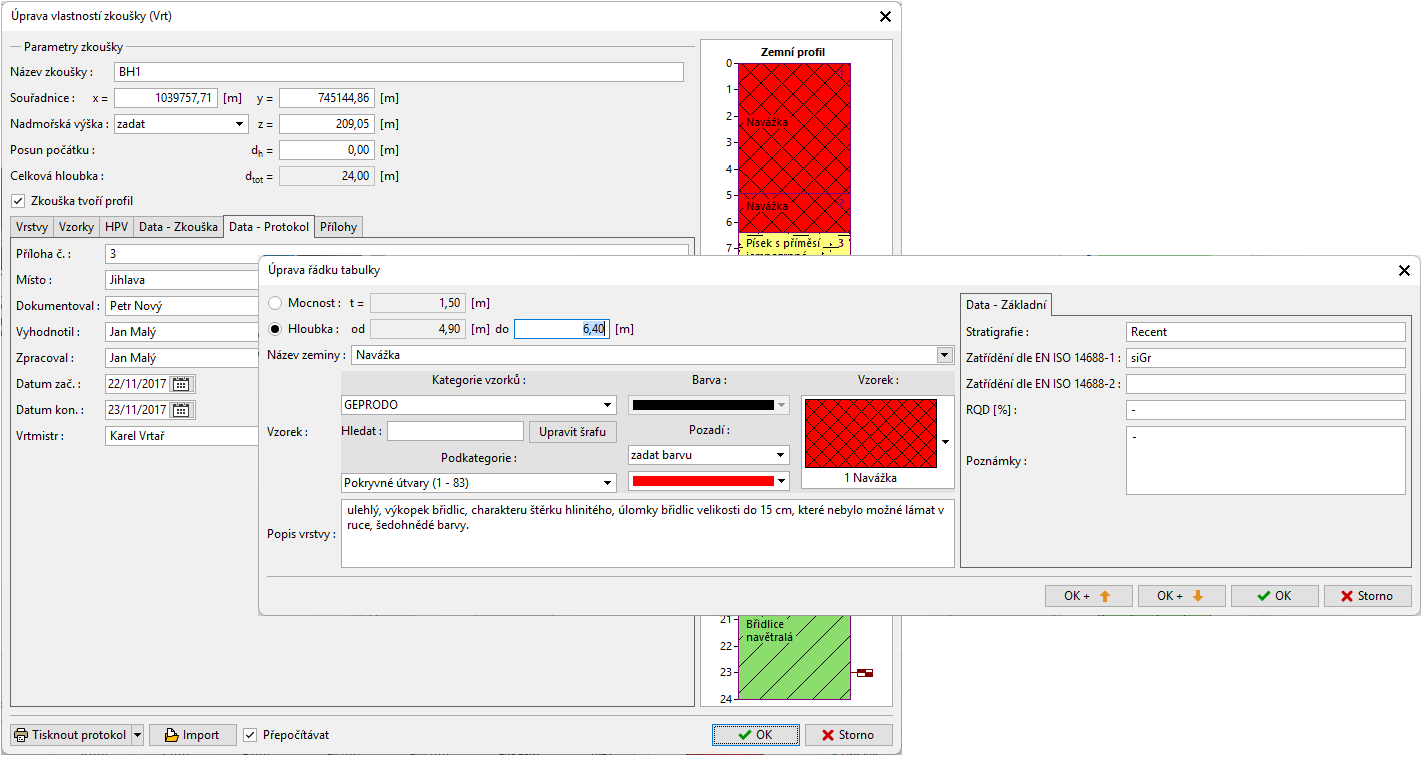Select the Mocnost radio button
The height and width of the screenshot is (762, 1423).
pyautogui.click(x=276, y=303)
